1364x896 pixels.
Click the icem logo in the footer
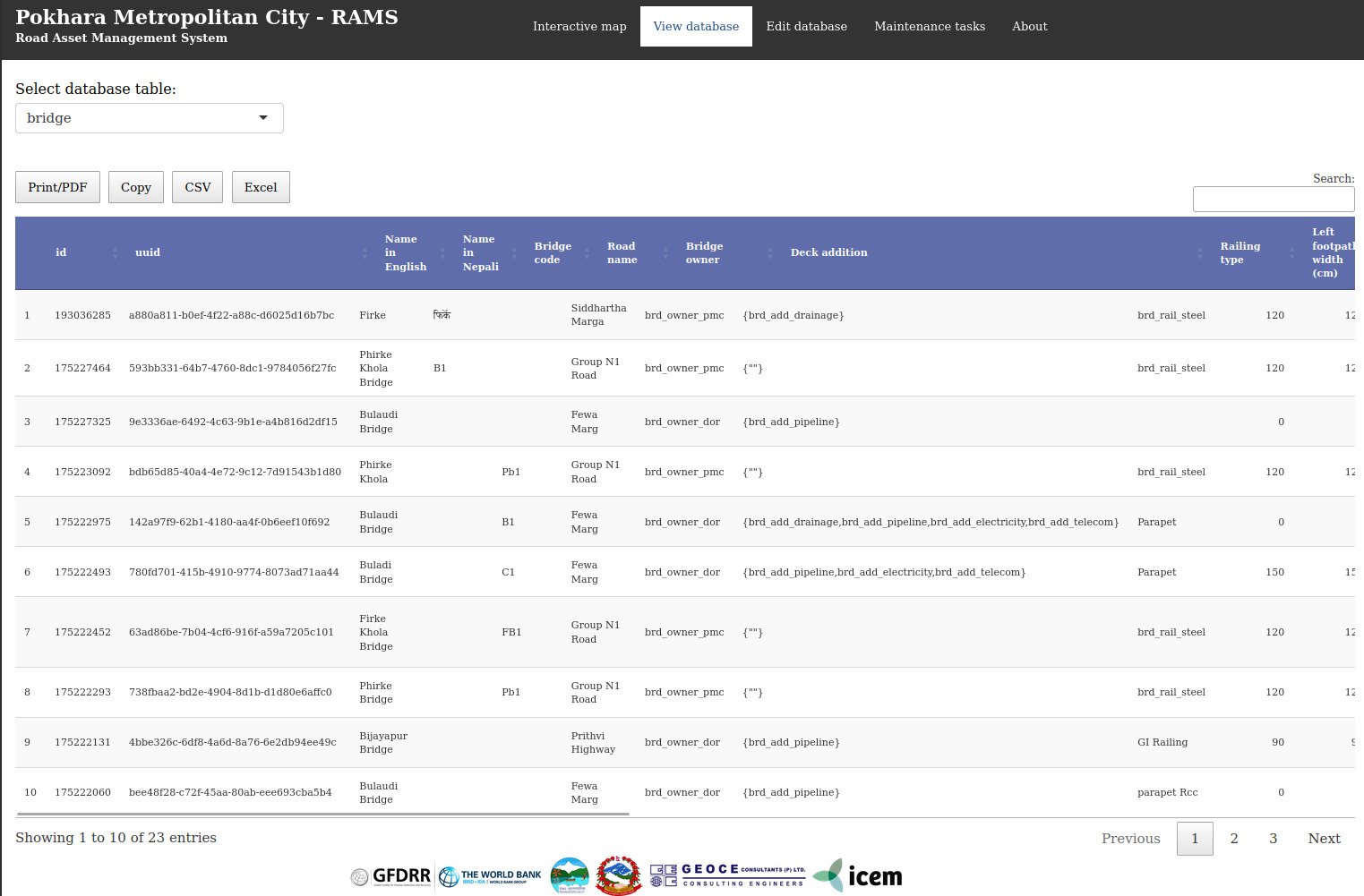tap(858, 876)
